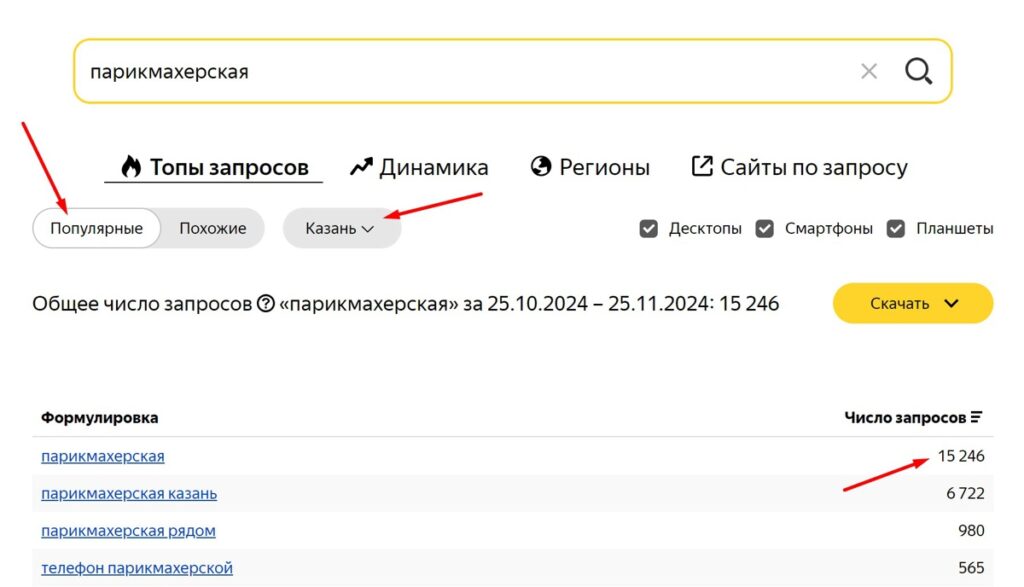Click the 565 count value
This screenshot has height=587, width=1024.
pos(971,567)
